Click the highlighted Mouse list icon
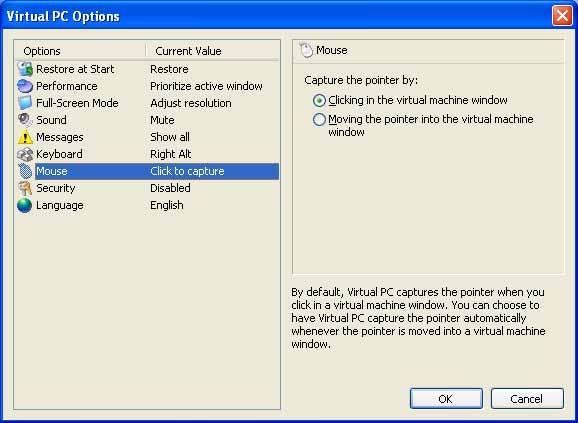Screen dimensions: 578x423 click(25, 171)
